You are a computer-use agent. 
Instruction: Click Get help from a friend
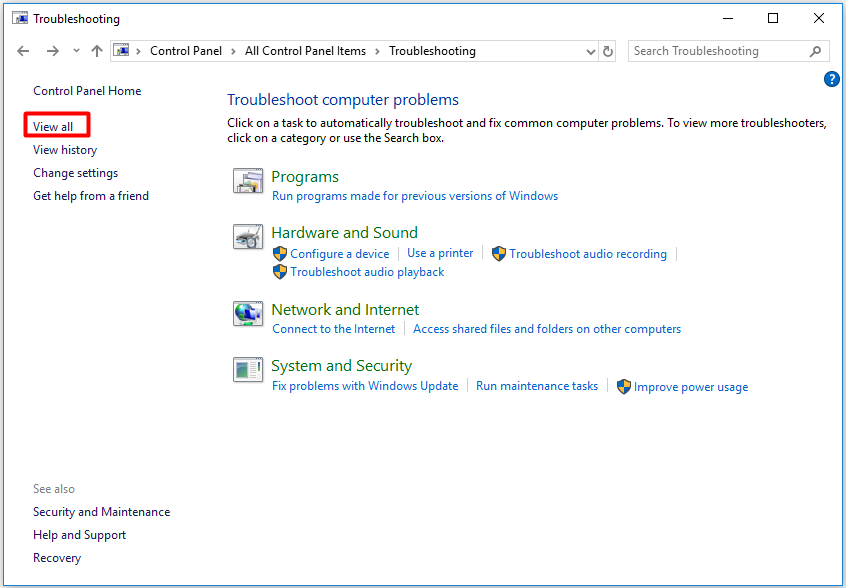91,196
